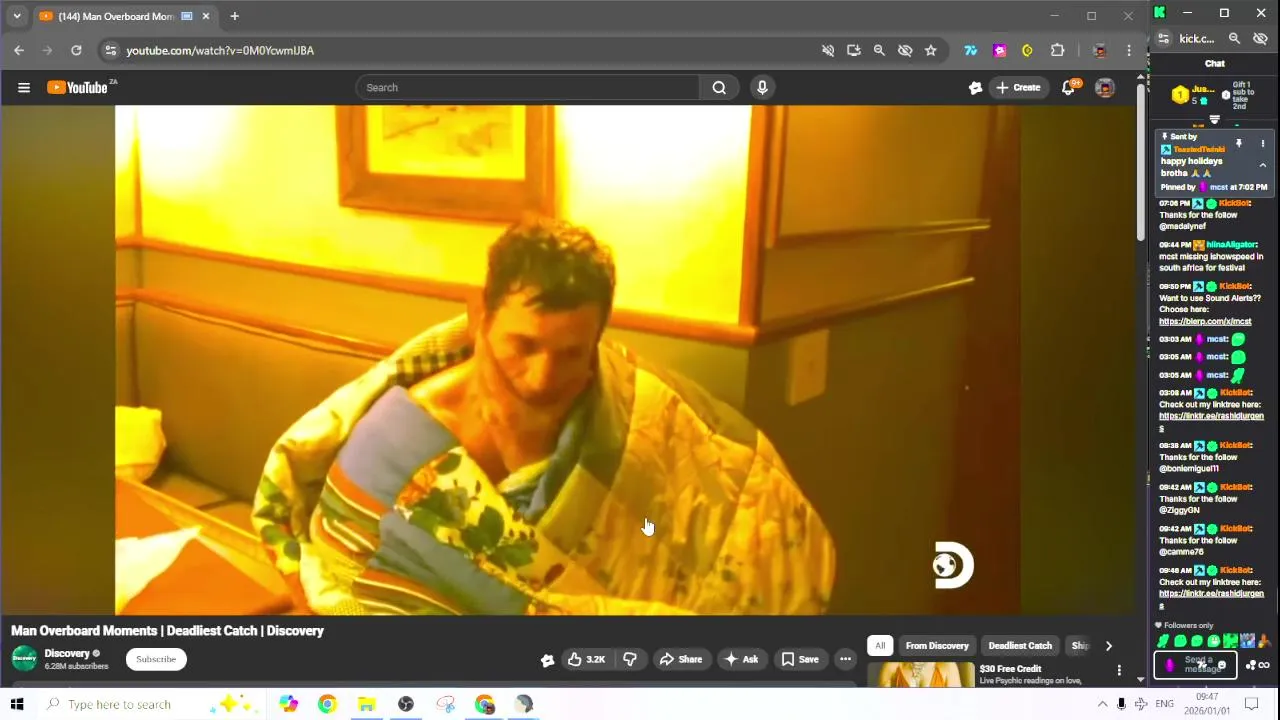Image resolution: width=1280 pixels, height=720 pixels.
Task: Open the Windows notification center
Action: click(1251, 704)
